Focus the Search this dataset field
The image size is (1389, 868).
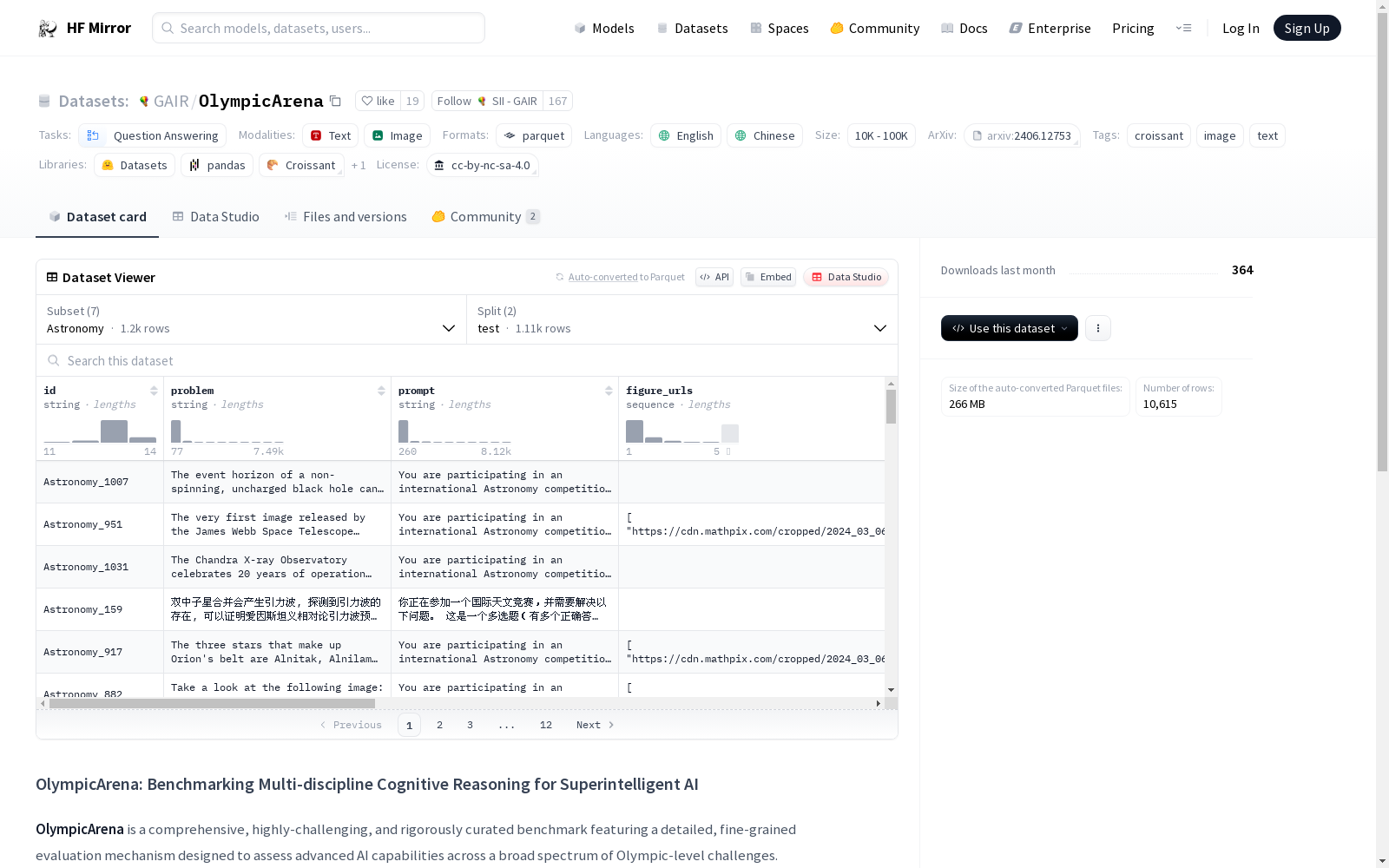[467, 360]
